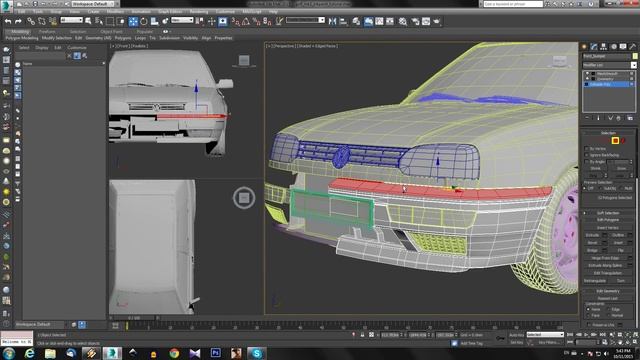
Task: Click the Auto Key button
Action: point(516,335)
